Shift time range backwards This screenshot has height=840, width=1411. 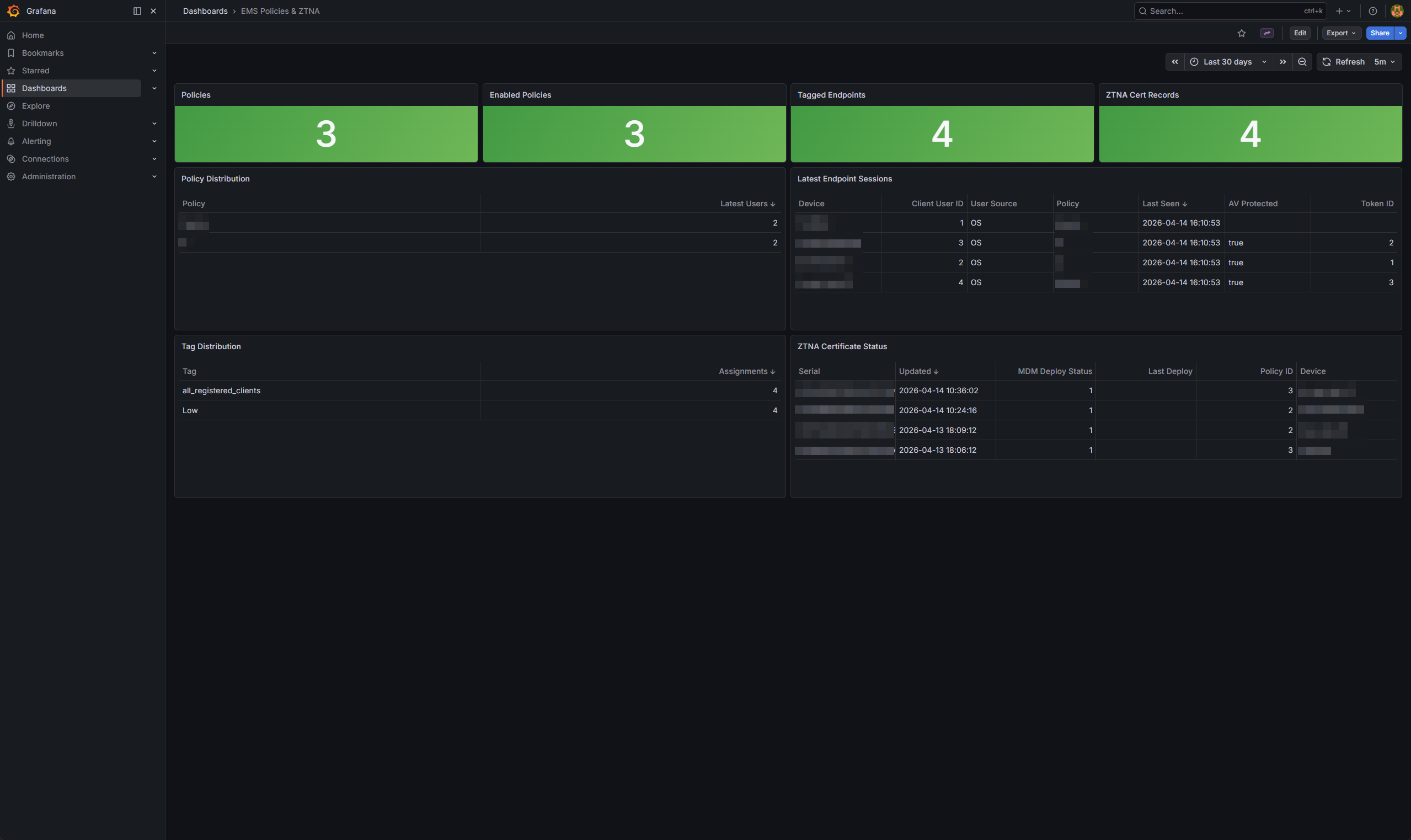[x=1175, y=62]
